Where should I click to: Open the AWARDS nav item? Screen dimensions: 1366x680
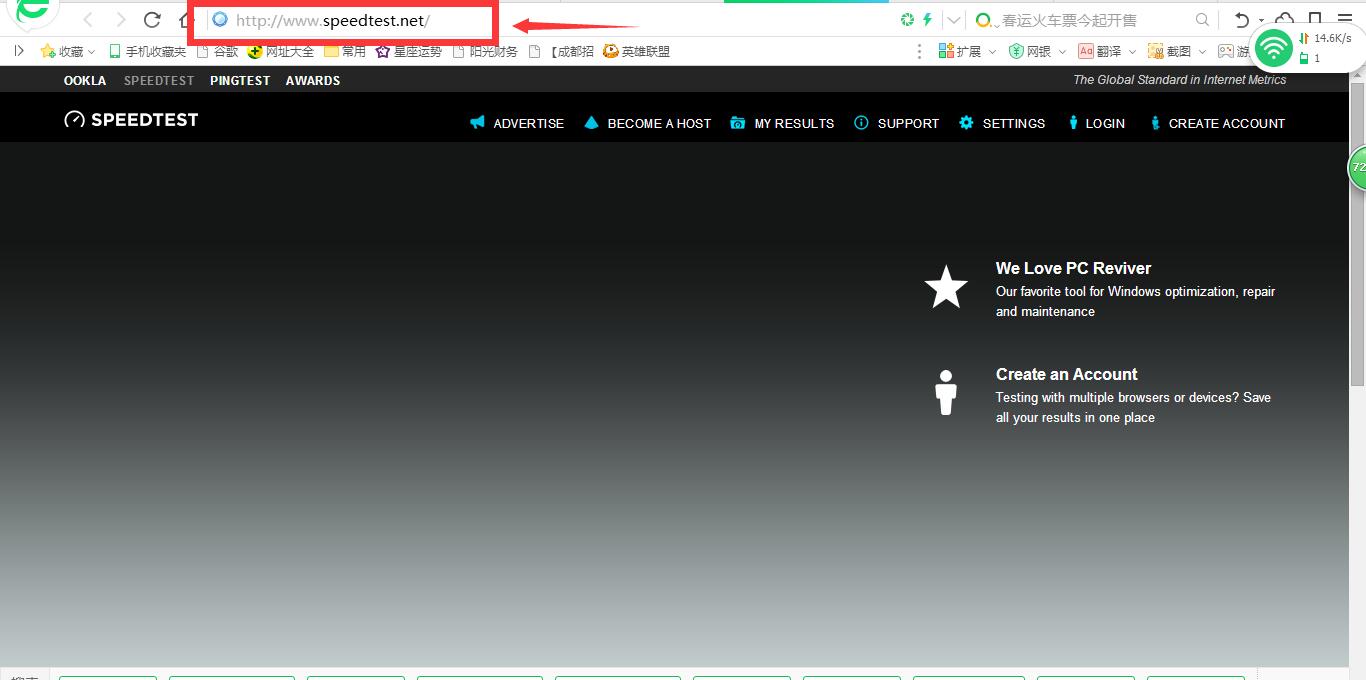click(313, 80)
